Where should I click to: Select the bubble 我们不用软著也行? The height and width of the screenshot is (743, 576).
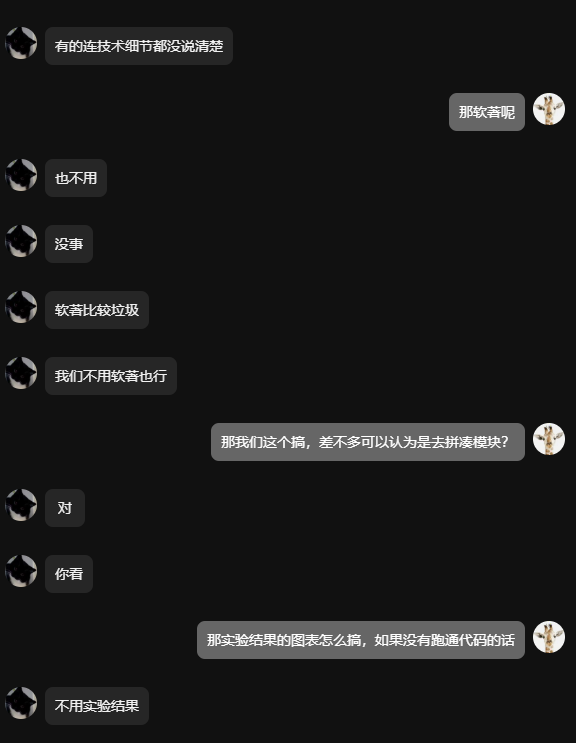(111, 376)
